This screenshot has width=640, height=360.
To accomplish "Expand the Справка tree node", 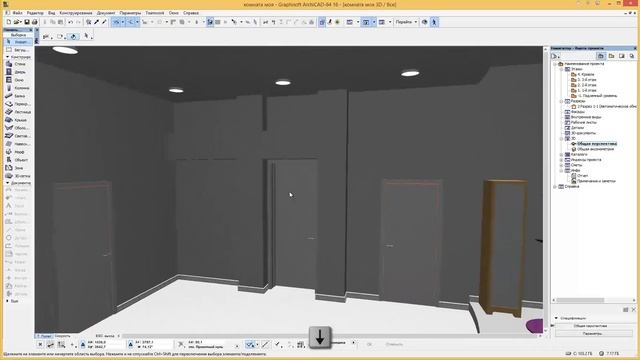I will (555, 187).
